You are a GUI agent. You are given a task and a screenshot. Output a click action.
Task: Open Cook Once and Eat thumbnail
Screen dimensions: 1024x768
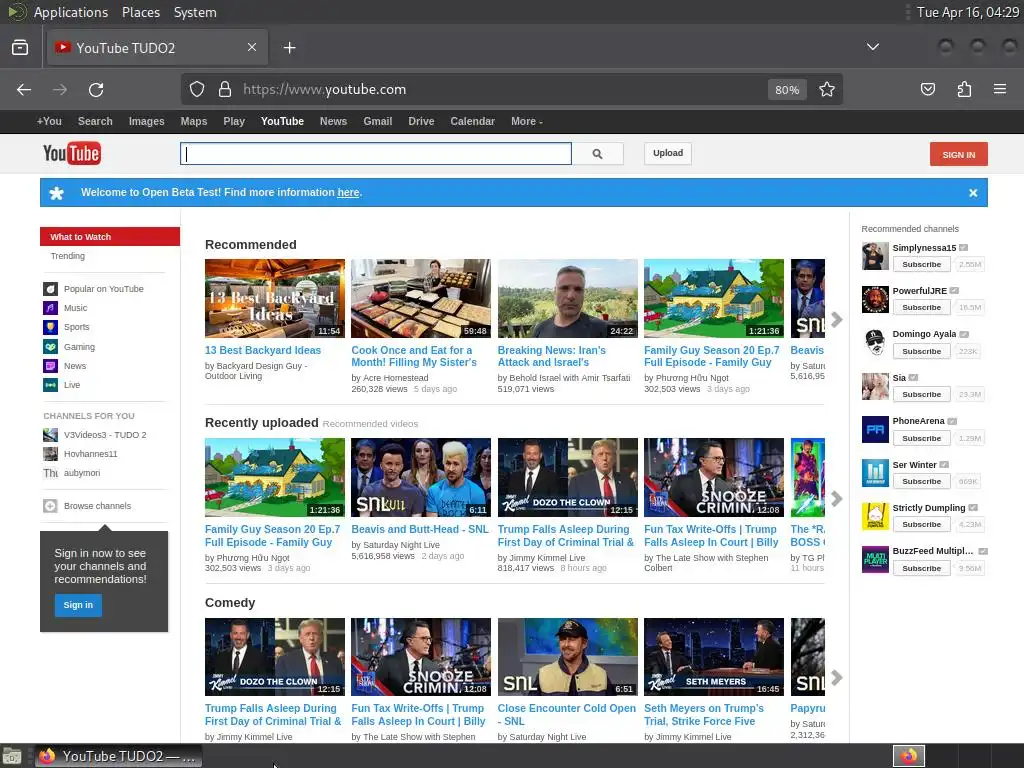pyautogui.click(x=421, y=298)
